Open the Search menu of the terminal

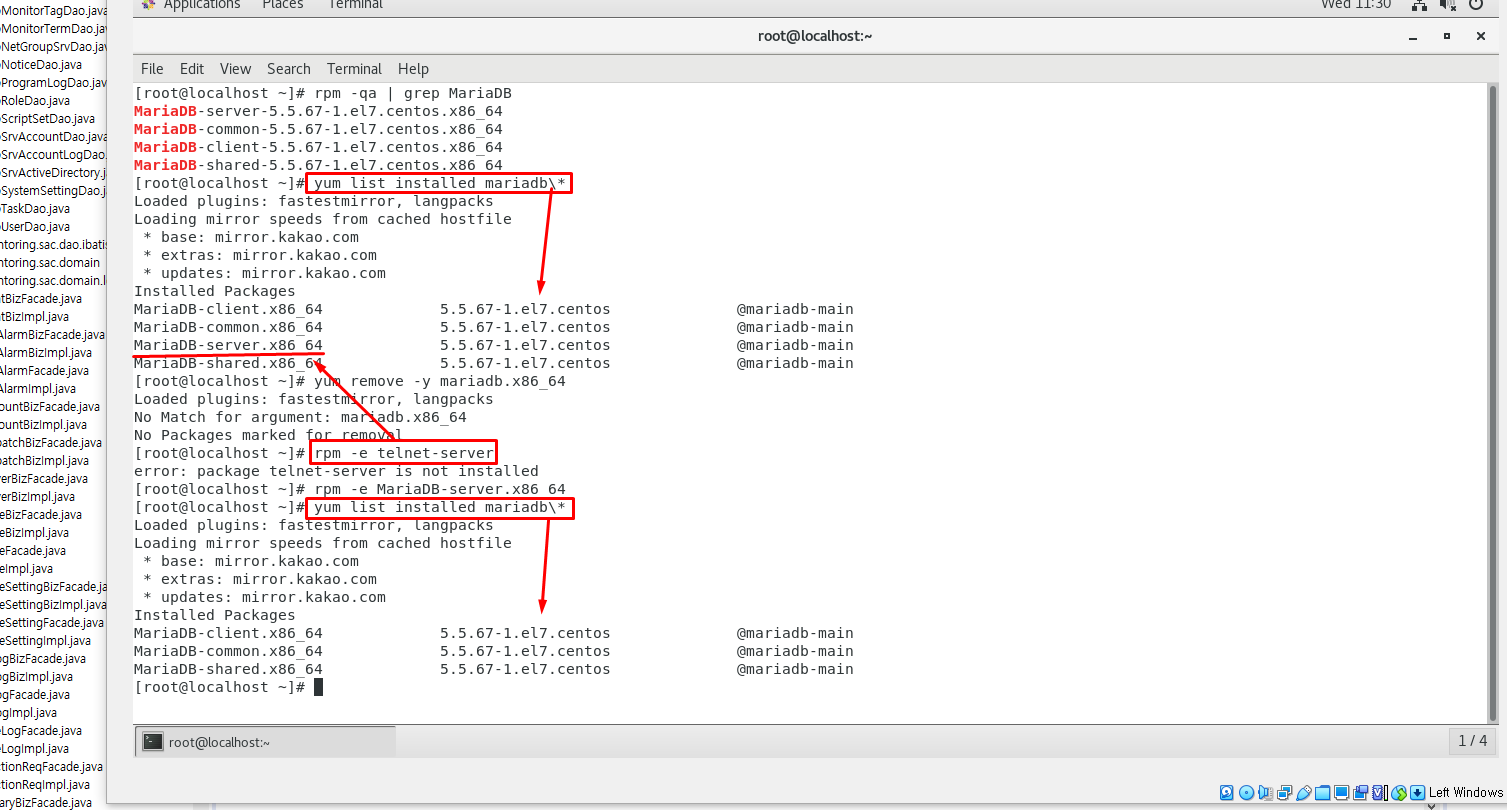pos(289,69)
